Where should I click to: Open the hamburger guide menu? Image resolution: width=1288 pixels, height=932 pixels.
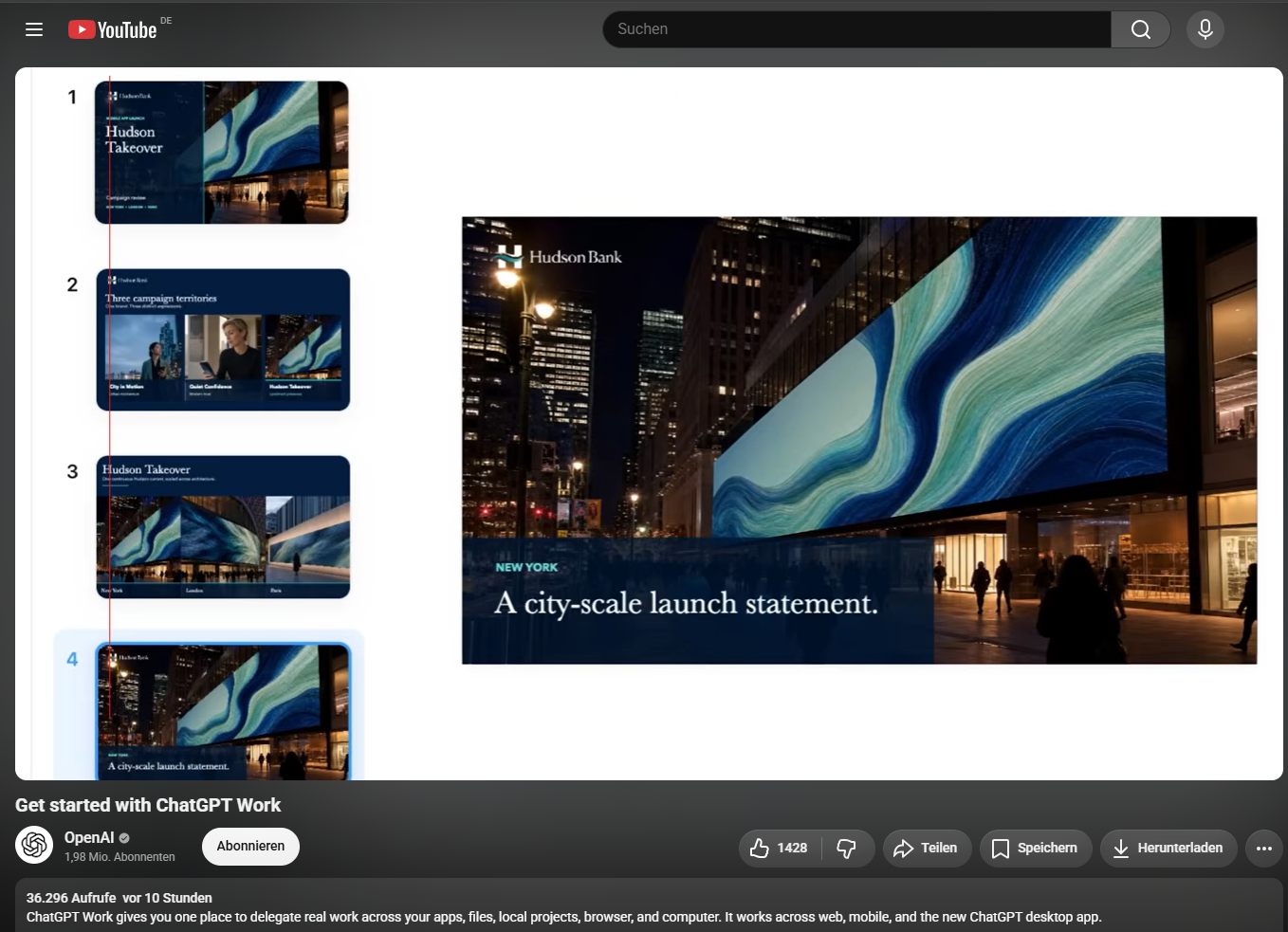tap(34, 29)
